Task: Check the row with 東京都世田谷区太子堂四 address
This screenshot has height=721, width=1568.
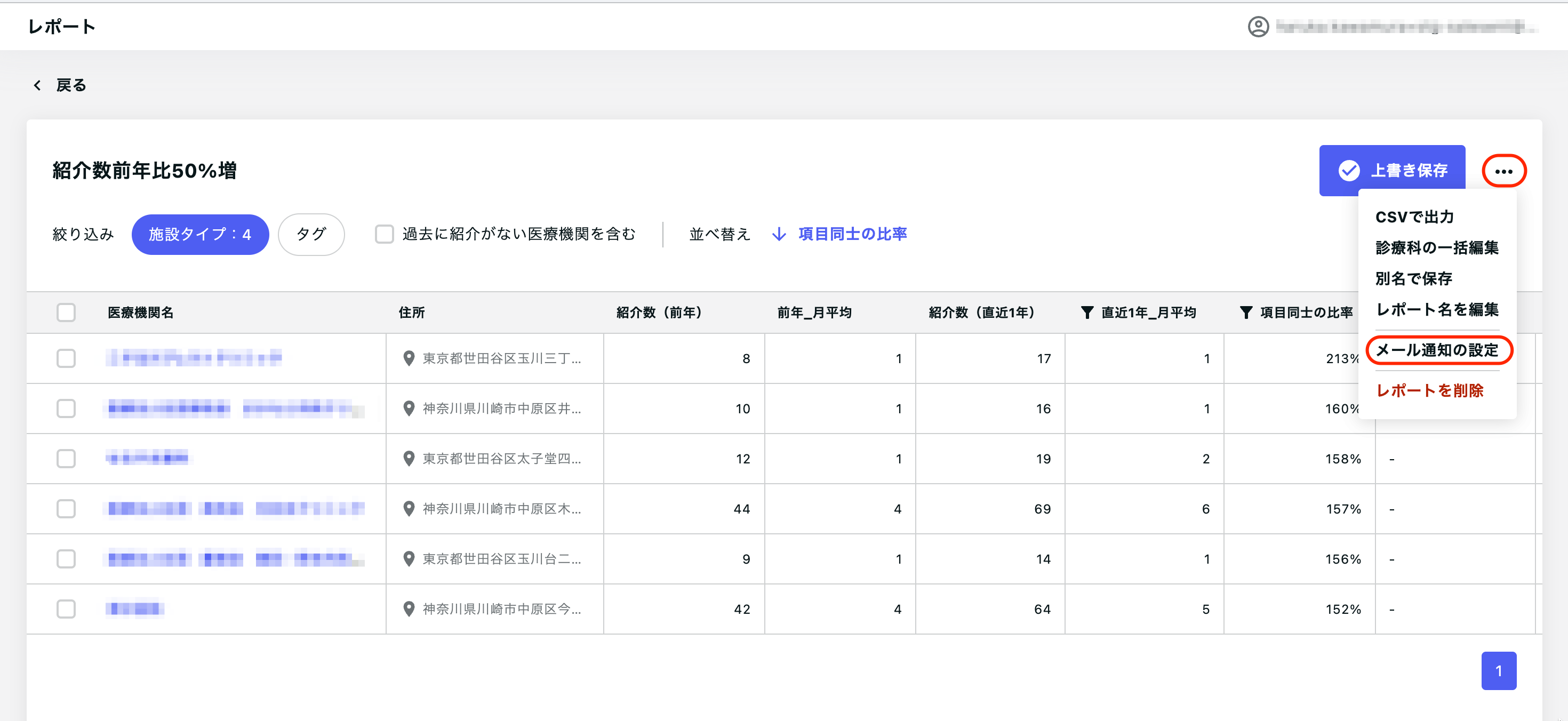Action: coord(66,459)
